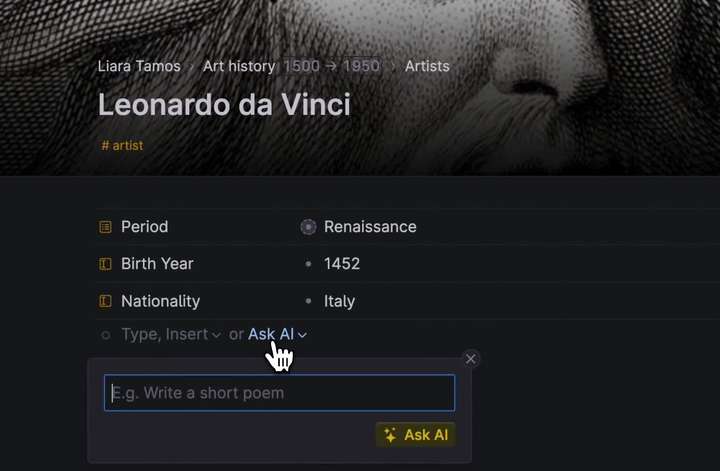Image resolution: width=720 pixels, height=471 pixels.
Task: Click the Period field icon
Action: click(105, 227)
